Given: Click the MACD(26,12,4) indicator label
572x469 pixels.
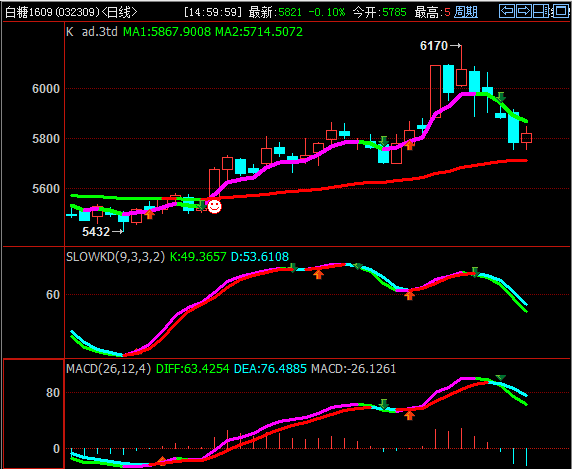Looking at the screenshot, I should (x=108, y=369).
